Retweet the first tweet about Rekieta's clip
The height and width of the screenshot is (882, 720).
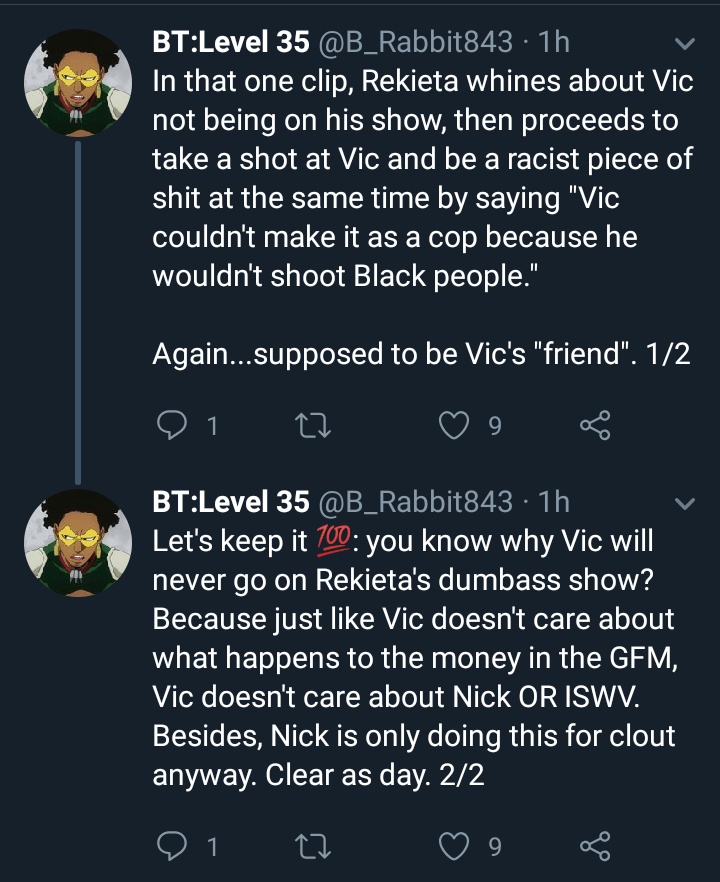coord(313,425)
